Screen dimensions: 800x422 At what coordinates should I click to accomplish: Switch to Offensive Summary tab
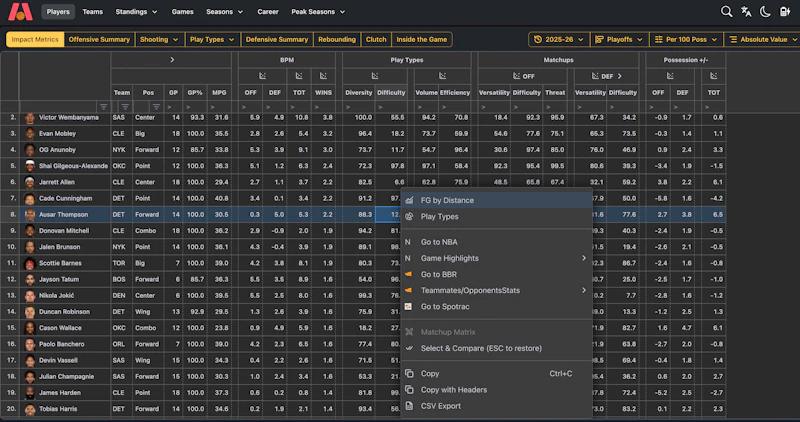click(x=99, y=39)
